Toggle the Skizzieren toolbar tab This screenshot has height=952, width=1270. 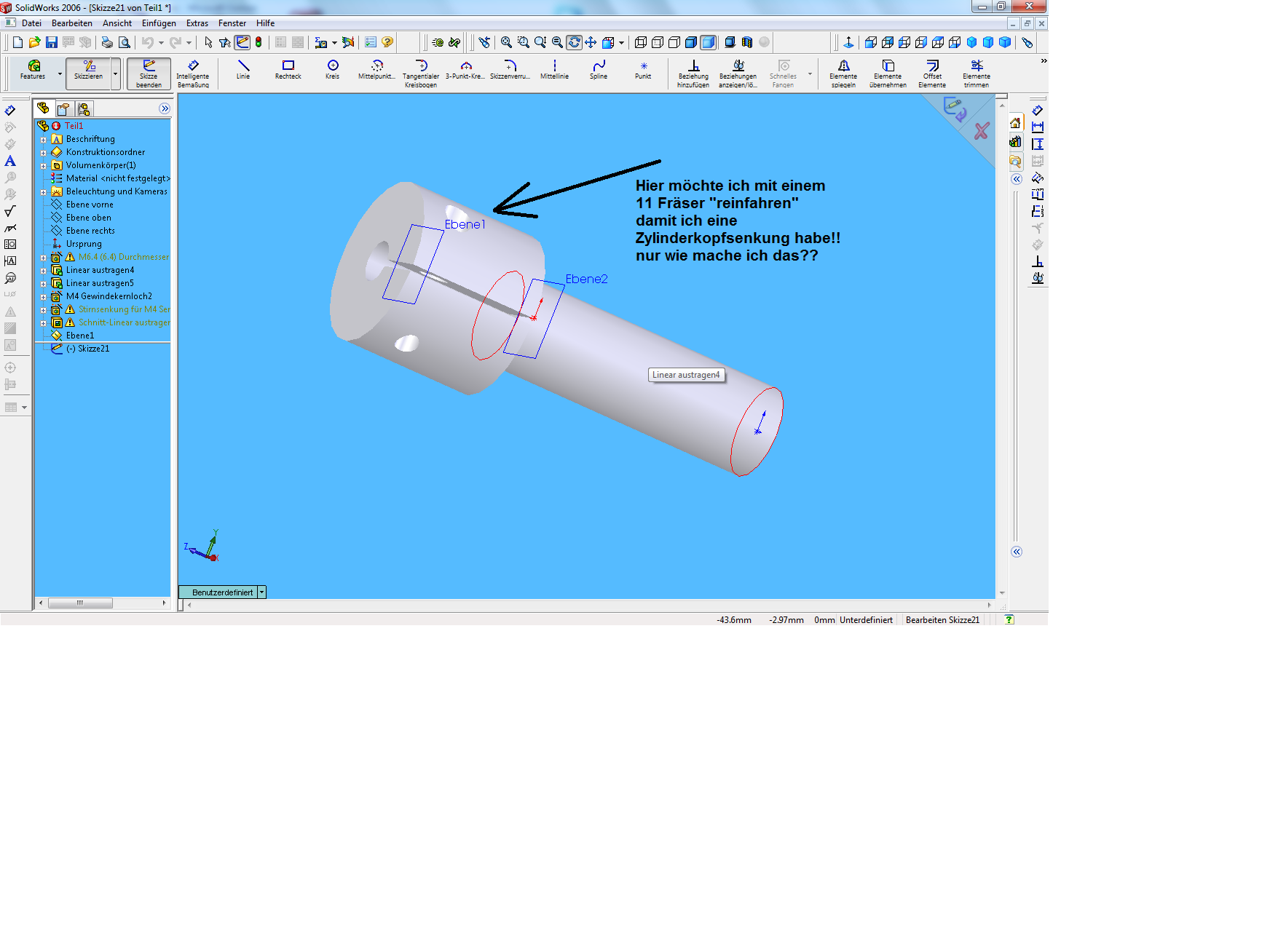point(88,71)
